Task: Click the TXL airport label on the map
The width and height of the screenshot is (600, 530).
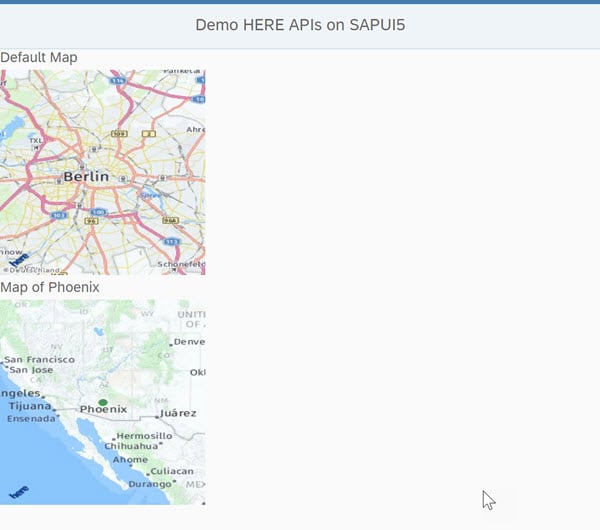Action: pos(36,140)
